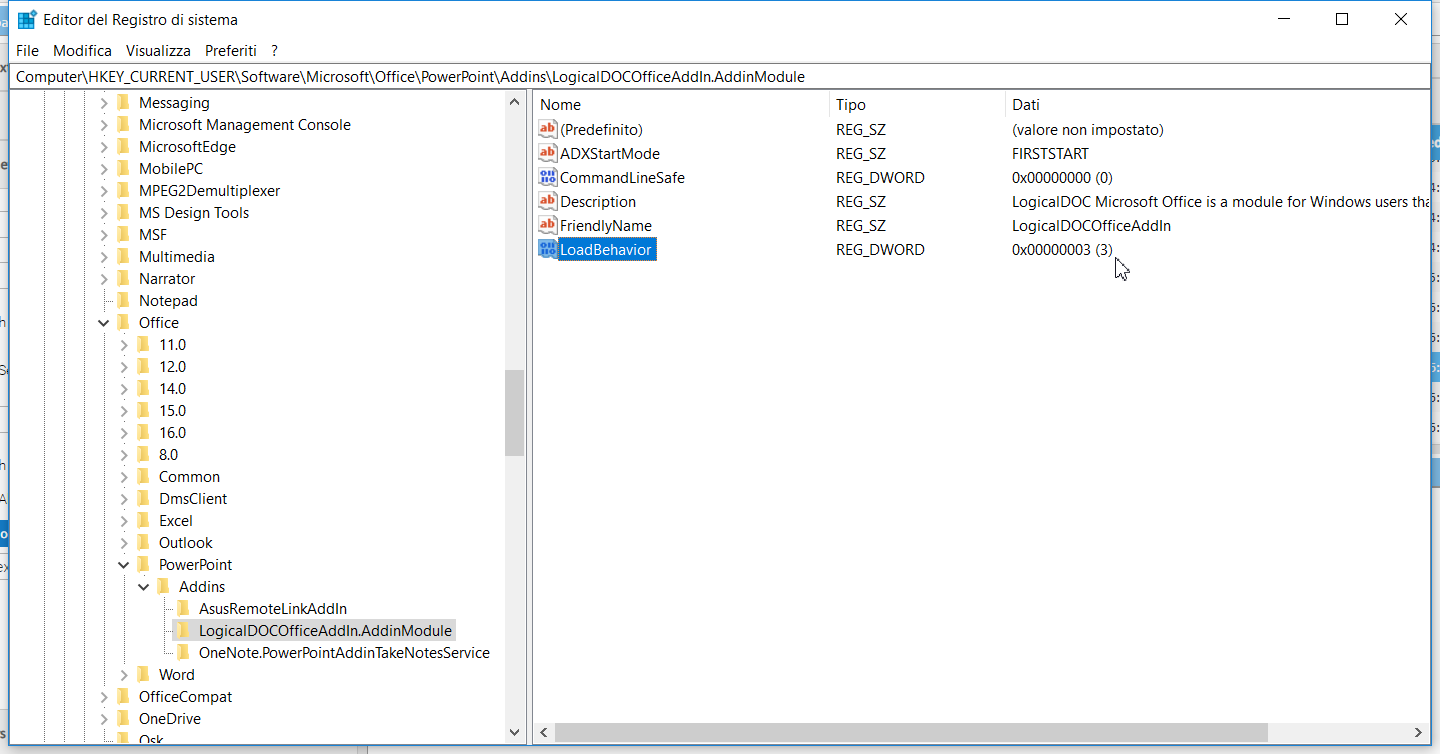Click the Office folder icon
The width and height of the screenshot is (1440, 754).
click(124, 322)
